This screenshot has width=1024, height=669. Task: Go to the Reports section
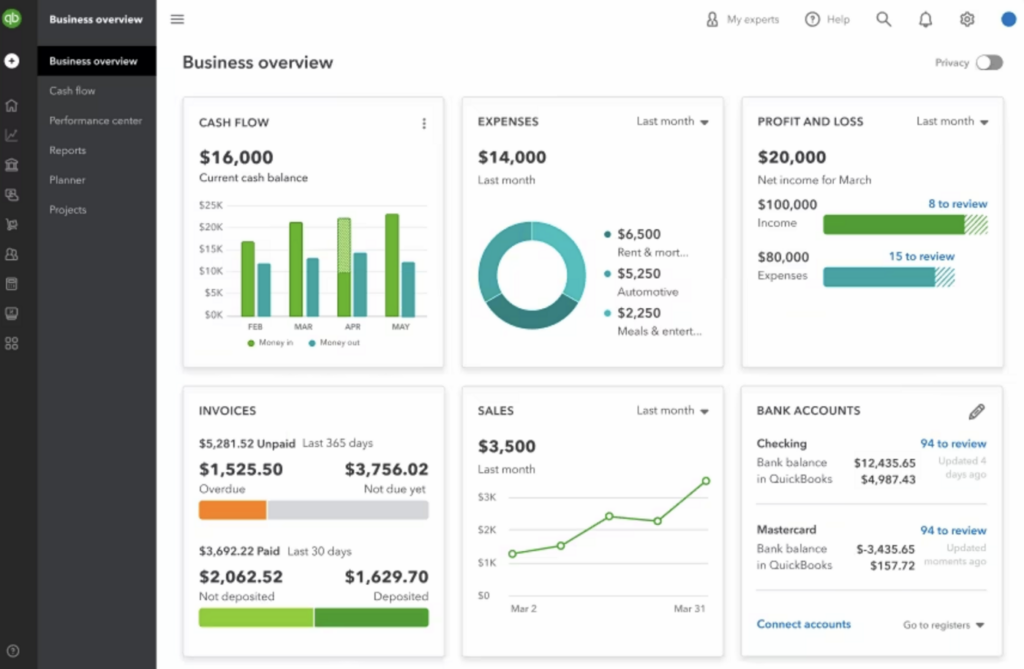click(67, 150)
